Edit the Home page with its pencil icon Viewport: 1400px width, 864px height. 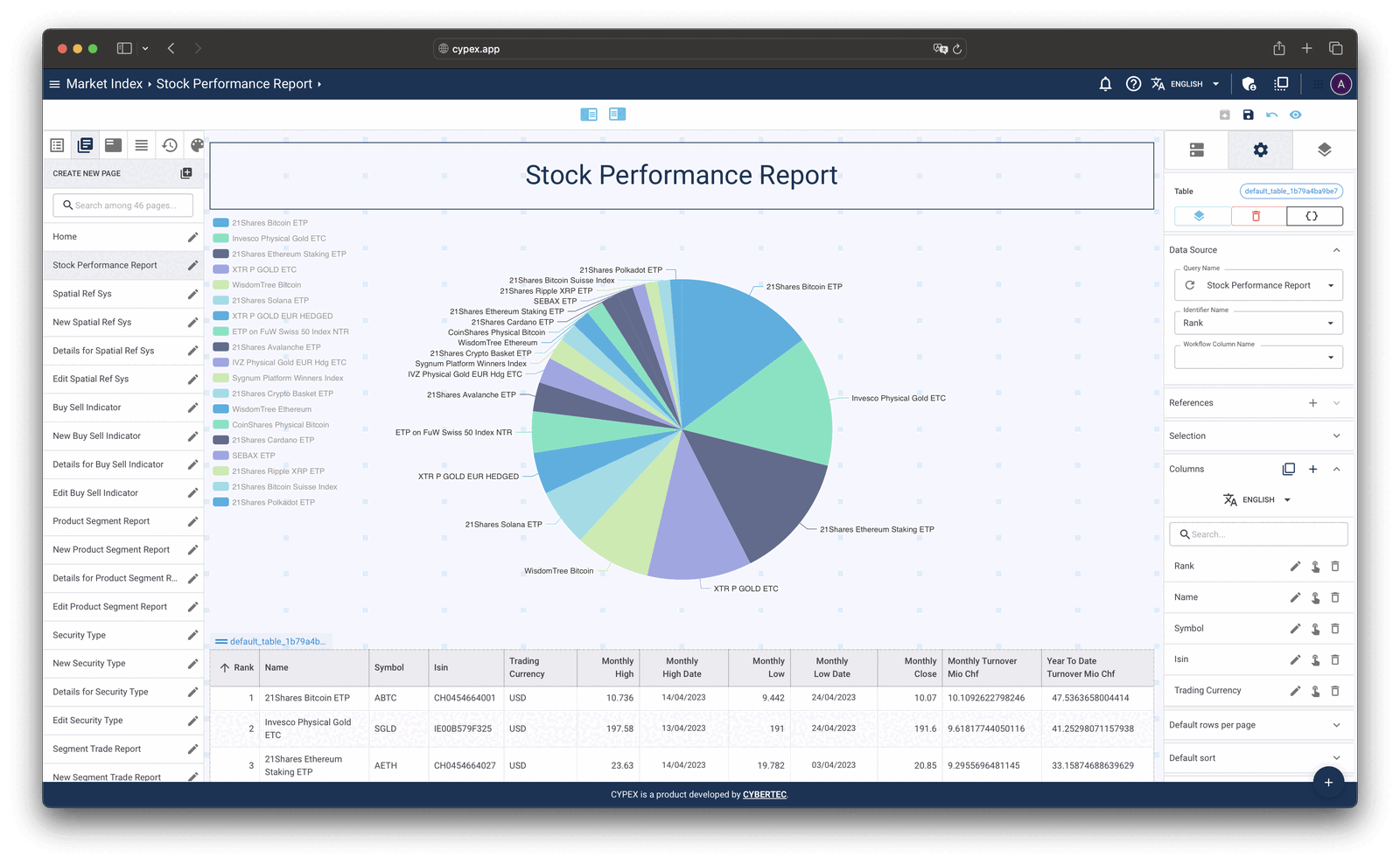tap(192, 237)
